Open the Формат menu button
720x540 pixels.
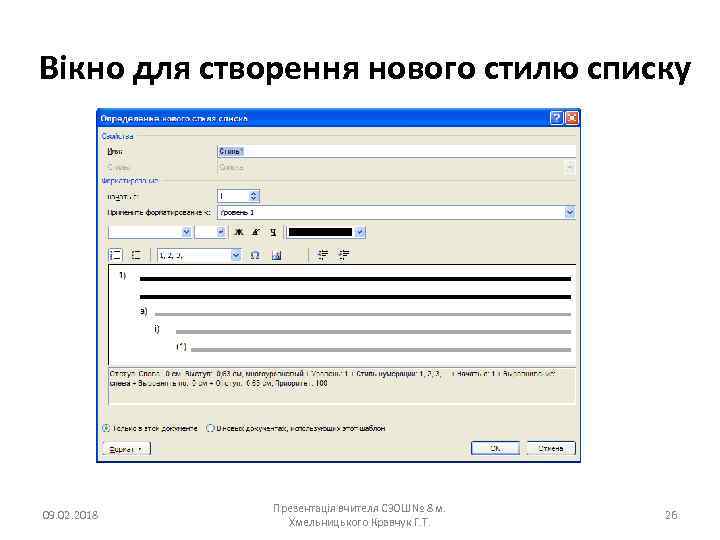click(127, 449)
